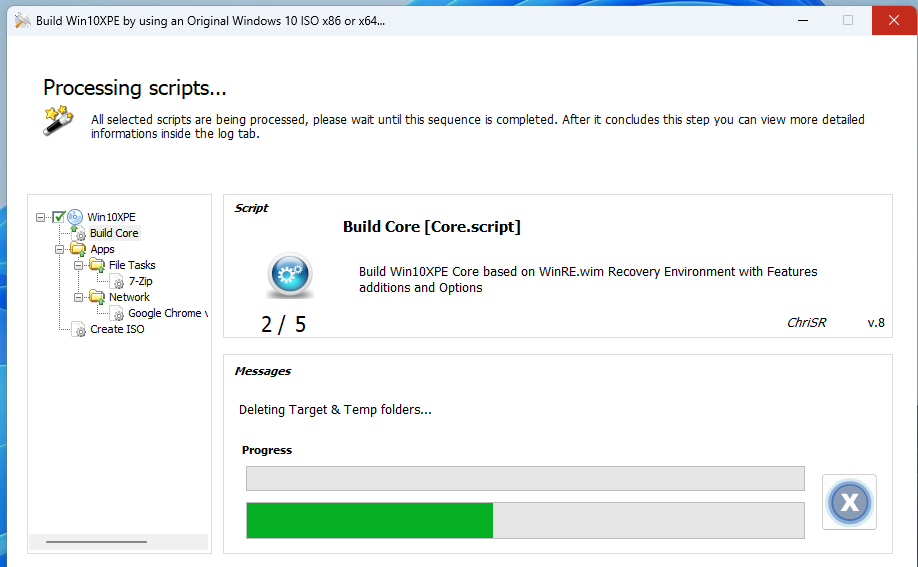Click the 'Build Core [Core.script]' title

point(431,227)
